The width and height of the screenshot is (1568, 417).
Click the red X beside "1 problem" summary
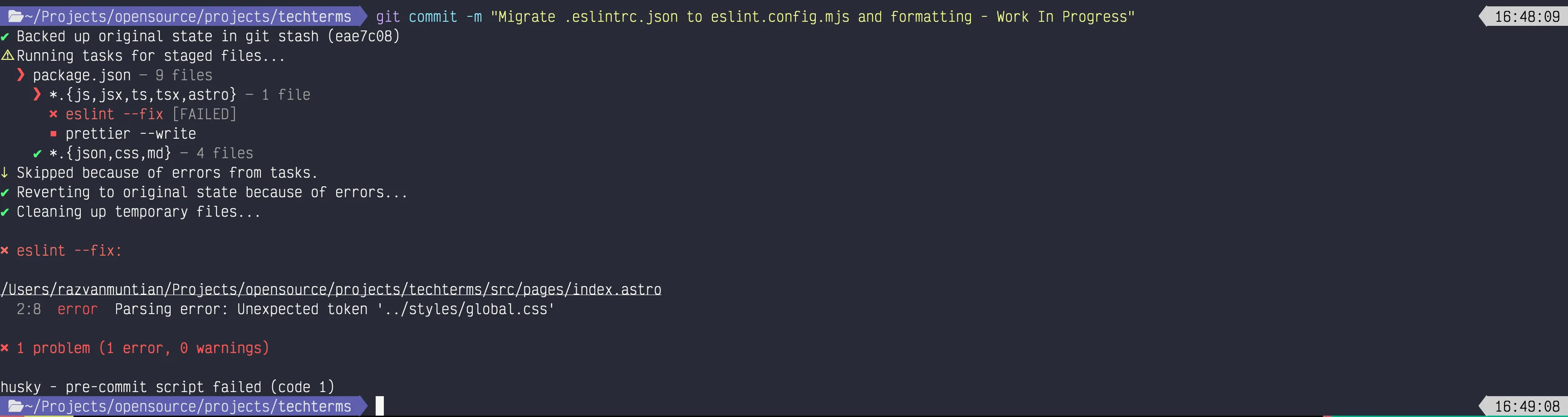5,348
